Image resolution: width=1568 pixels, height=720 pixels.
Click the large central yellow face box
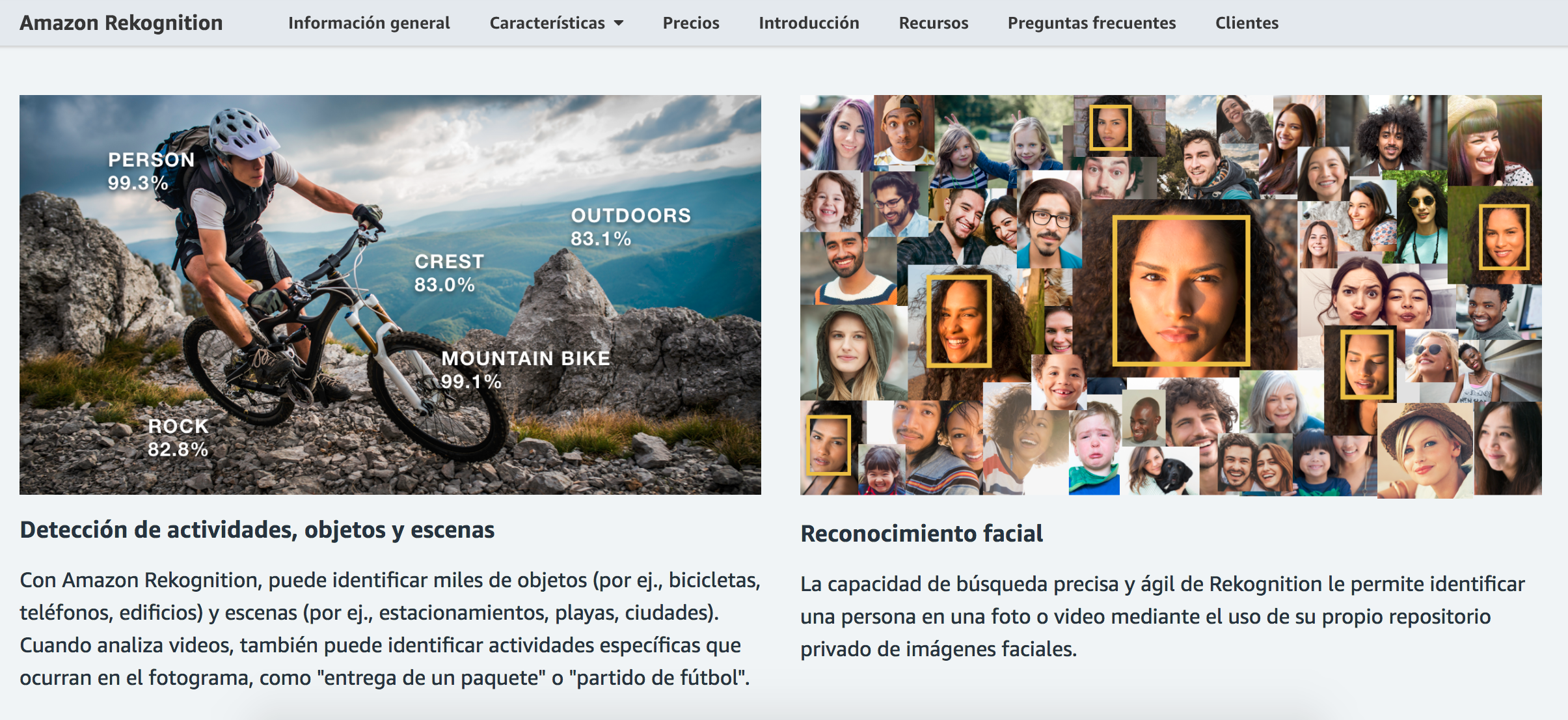click(x=1181, y=290)
